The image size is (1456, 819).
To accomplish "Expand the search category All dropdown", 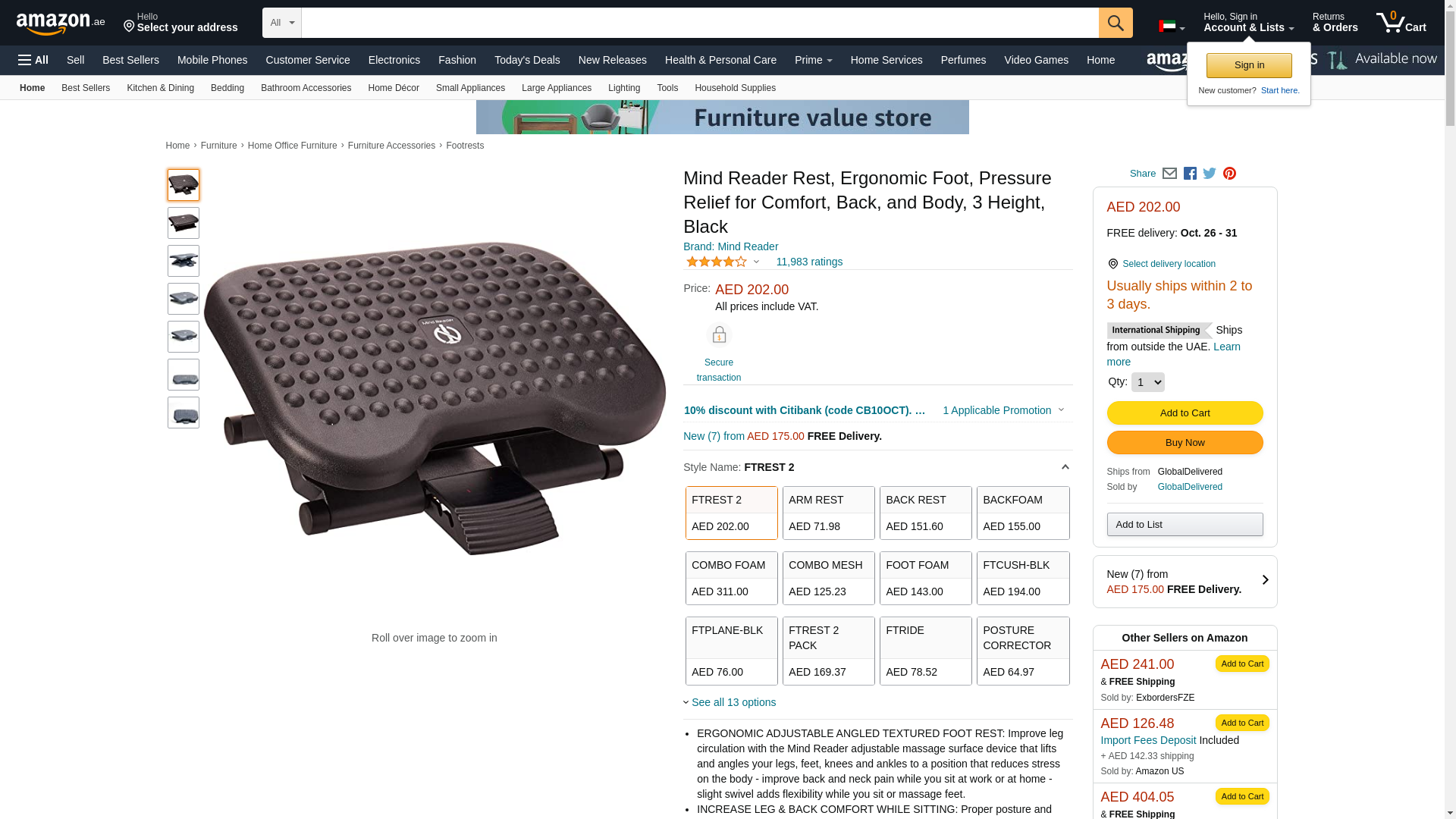I will coord(282,23).
